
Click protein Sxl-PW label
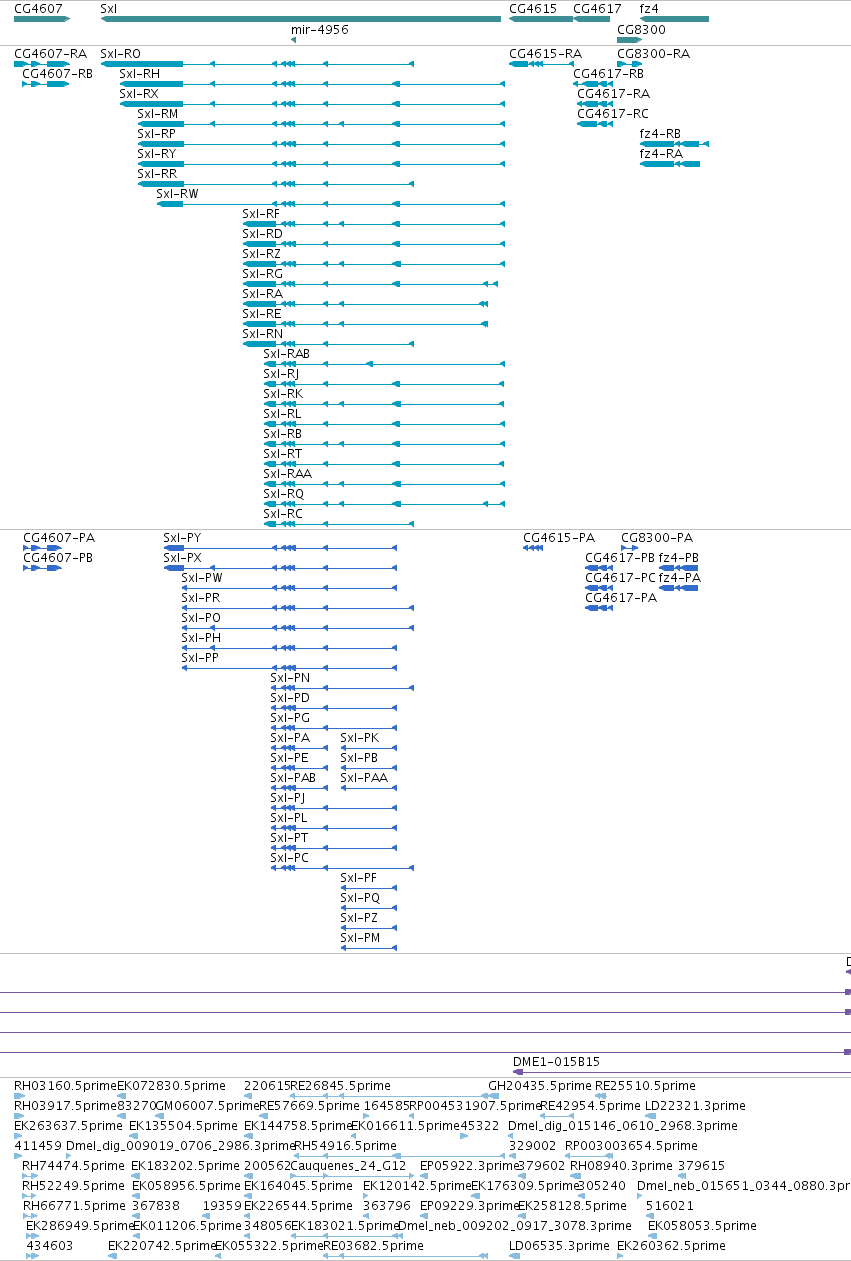point(202,578)
